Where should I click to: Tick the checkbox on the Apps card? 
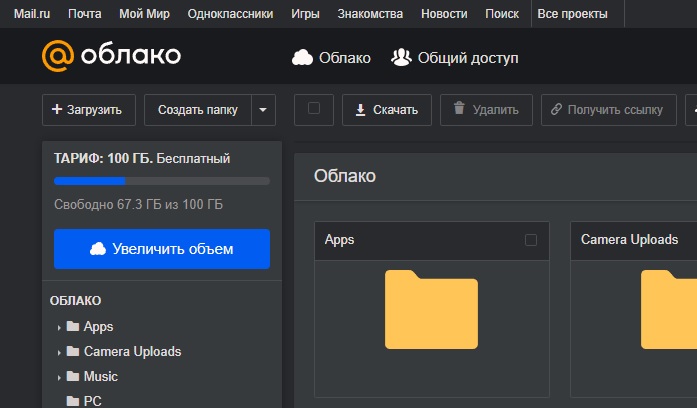tap(531, 240)
